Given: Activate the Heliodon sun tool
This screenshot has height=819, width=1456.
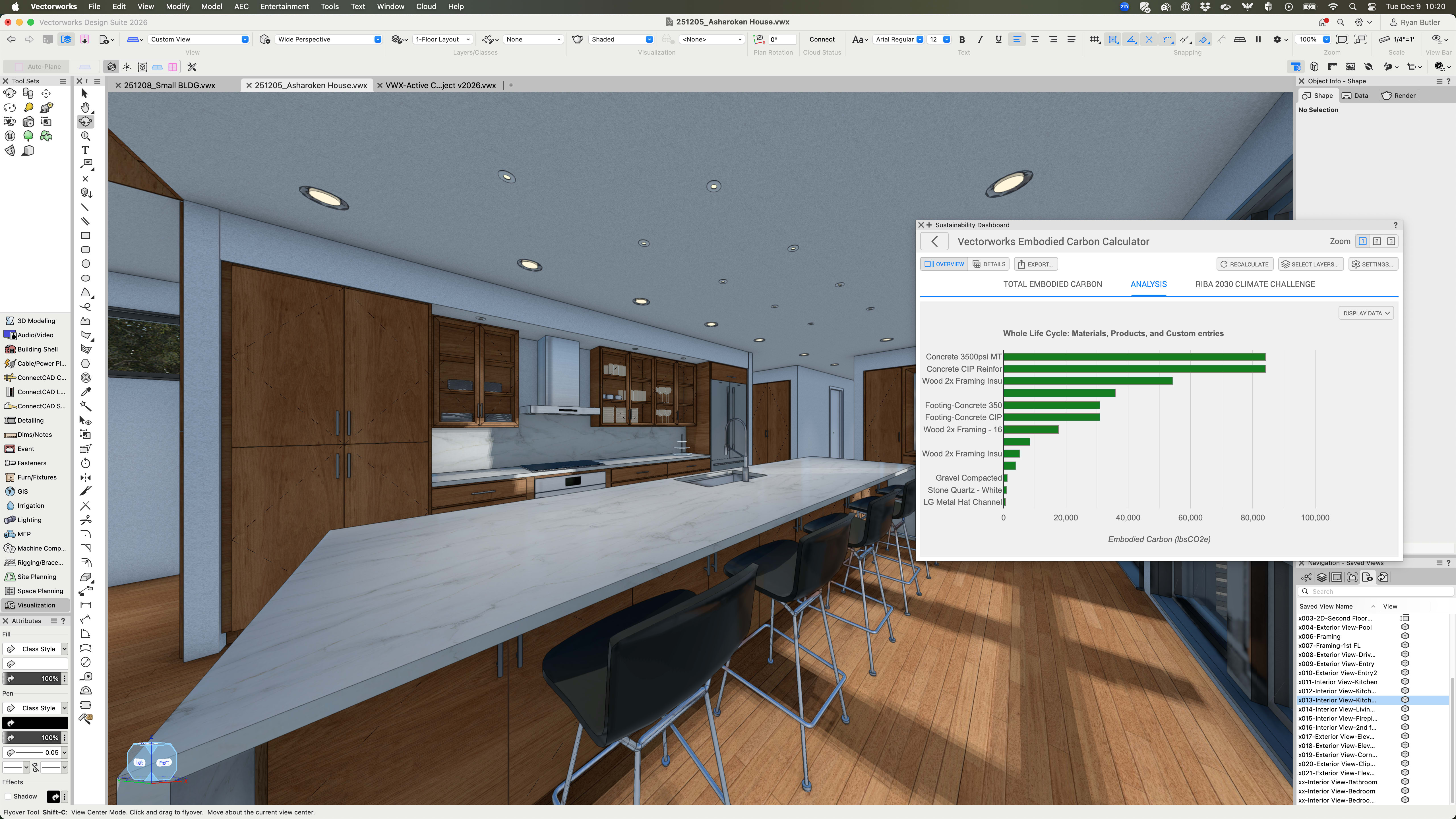Looking at the screenshot, I should pyautogui.click(x=47, y=108).
